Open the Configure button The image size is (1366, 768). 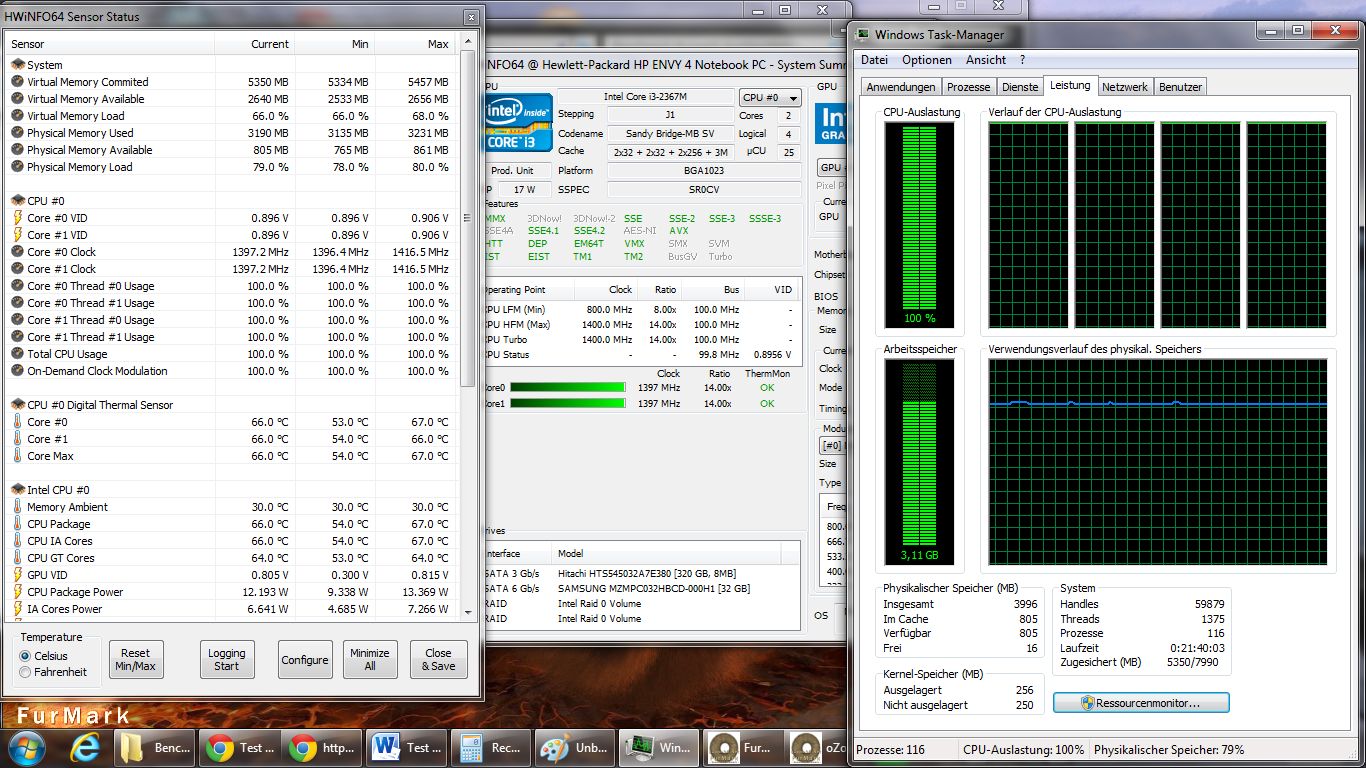(x=305, y=660)
